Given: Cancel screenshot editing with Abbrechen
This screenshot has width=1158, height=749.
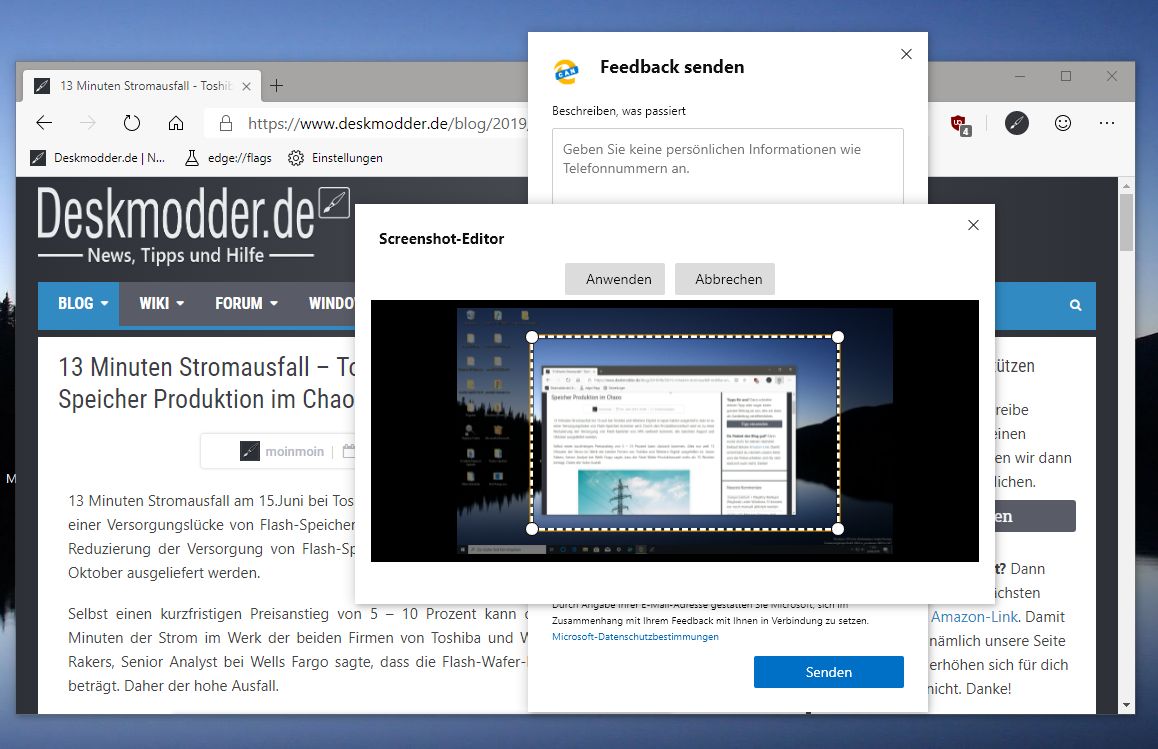Looking at the screenshot, I should [724, 279].
